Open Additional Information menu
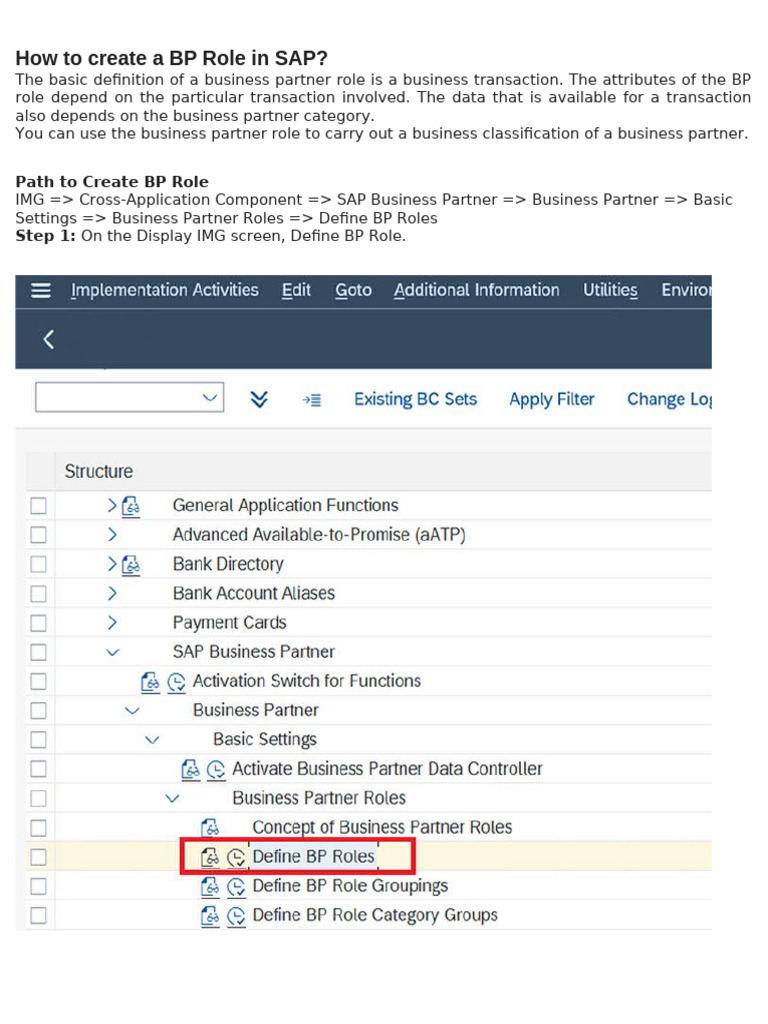 pos(477,290)
